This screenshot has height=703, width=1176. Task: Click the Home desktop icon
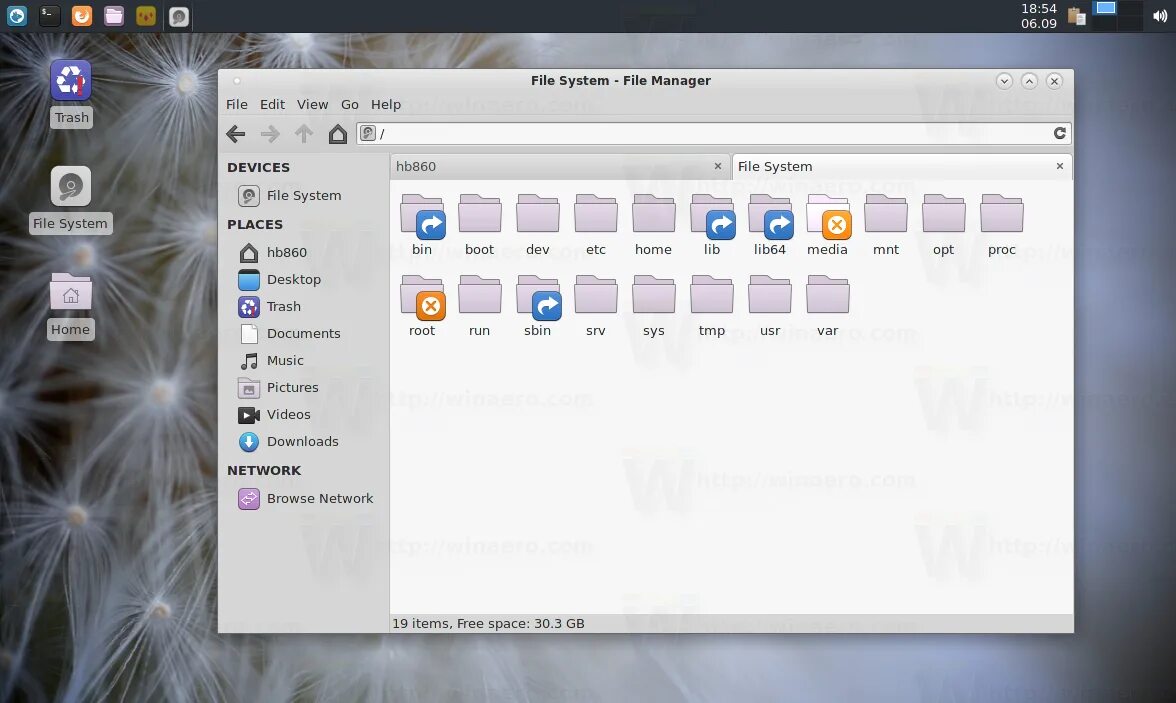coord(70,293)
